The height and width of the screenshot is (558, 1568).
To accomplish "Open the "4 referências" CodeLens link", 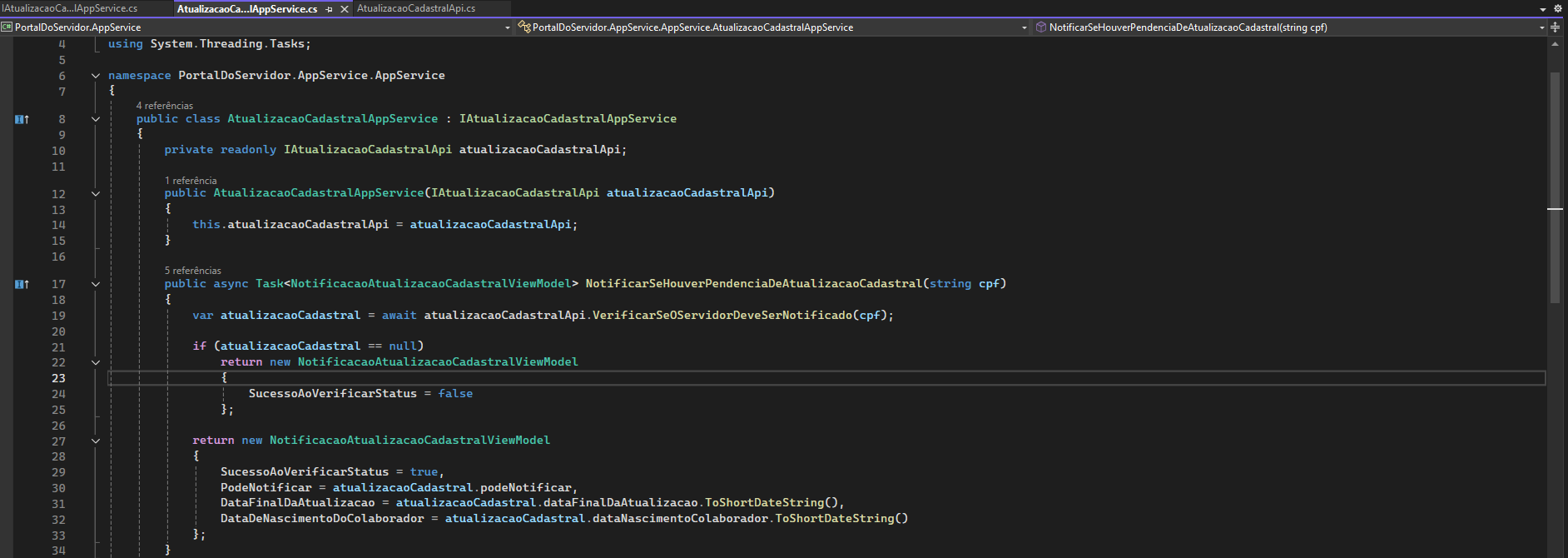I will pos(165,106).
